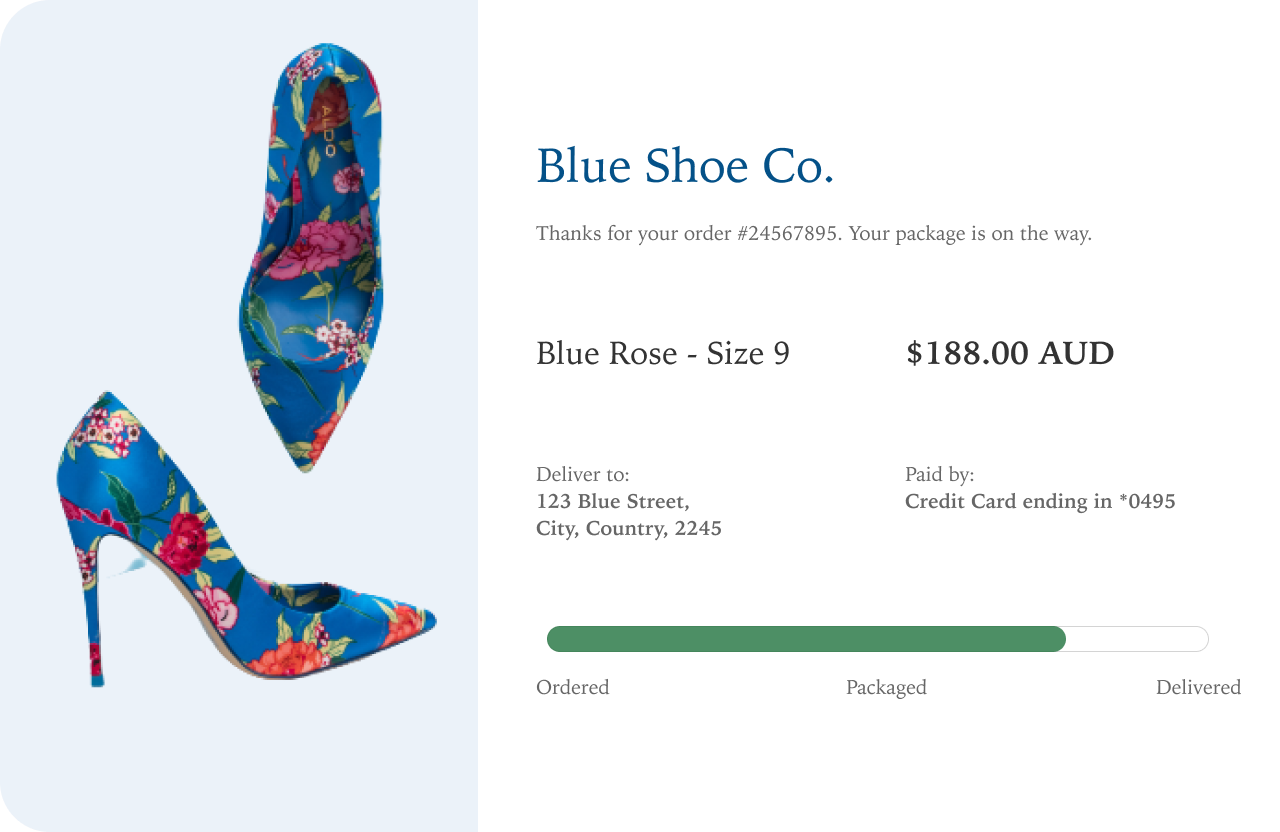The width and height of the screenshot is (1280, 832).
Task: Click the "Your package is on the way" text
Action: click(x=970, y=234)
